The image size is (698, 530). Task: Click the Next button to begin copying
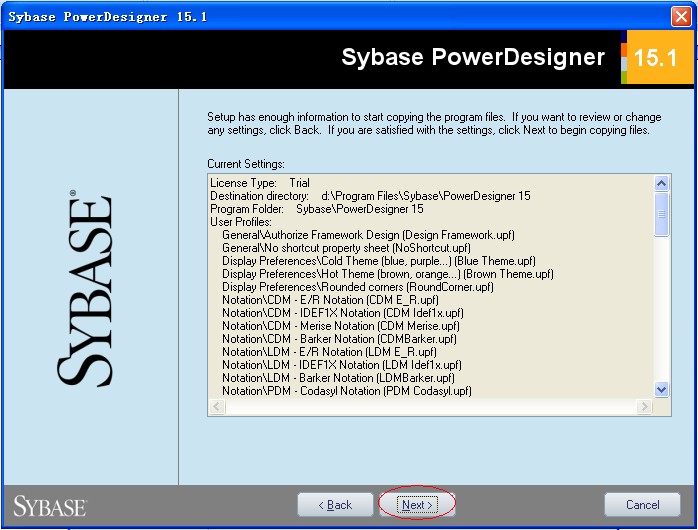tap(417, 505)
